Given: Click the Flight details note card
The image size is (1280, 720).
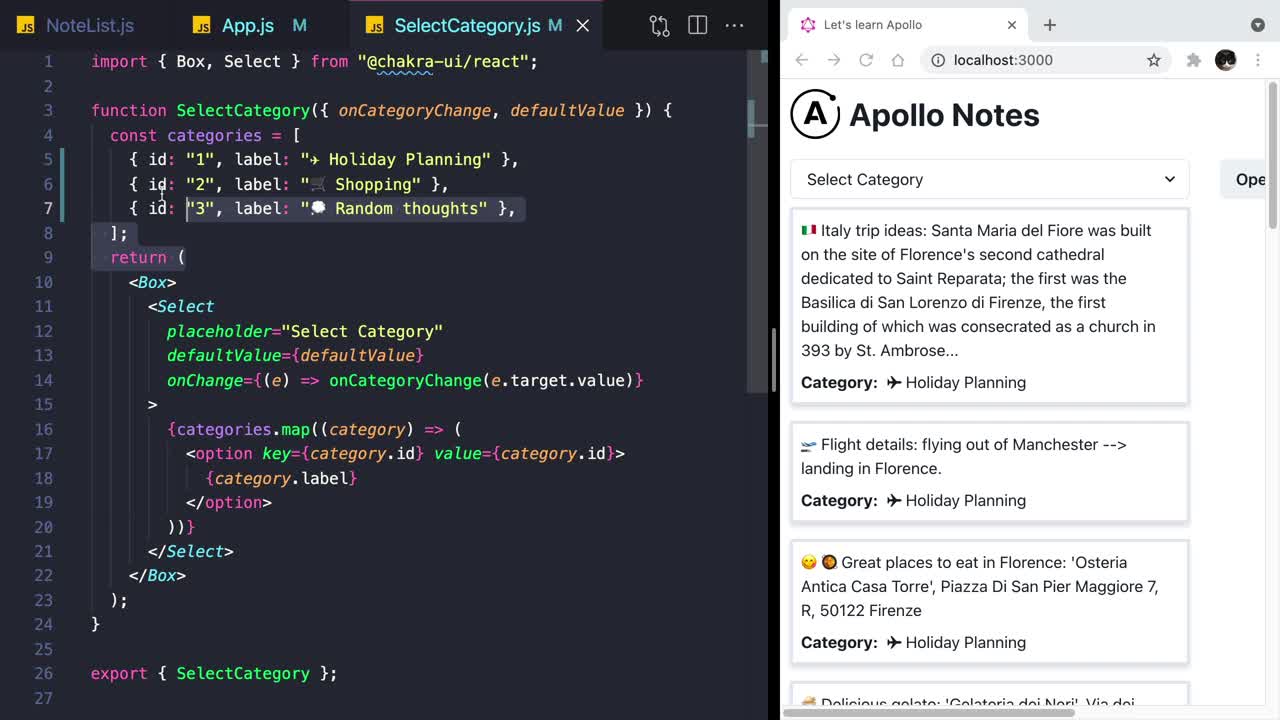Looking at the screenshot, I should pyautogui.click(x=989, y=472).
